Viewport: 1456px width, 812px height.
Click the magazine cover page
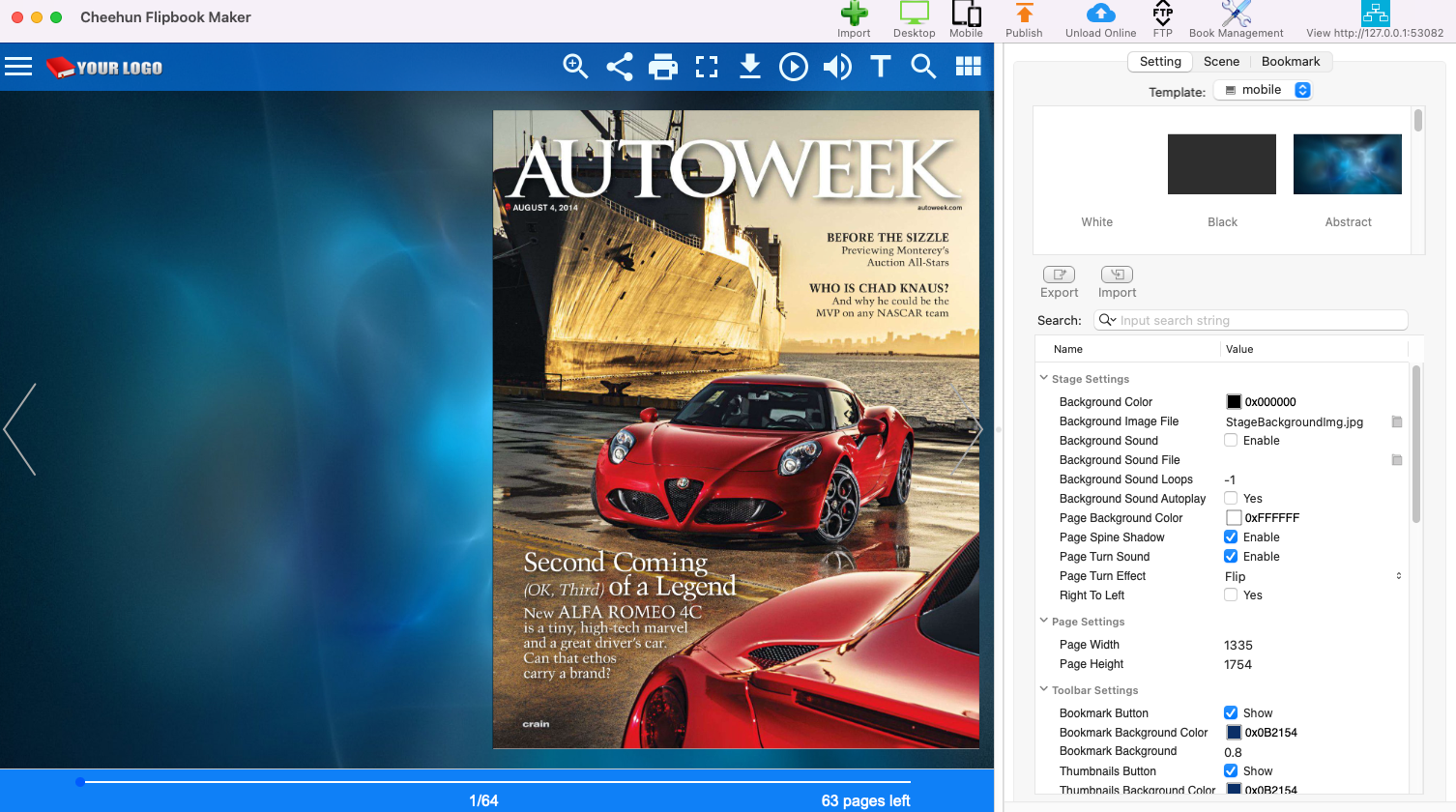[736, 429]
